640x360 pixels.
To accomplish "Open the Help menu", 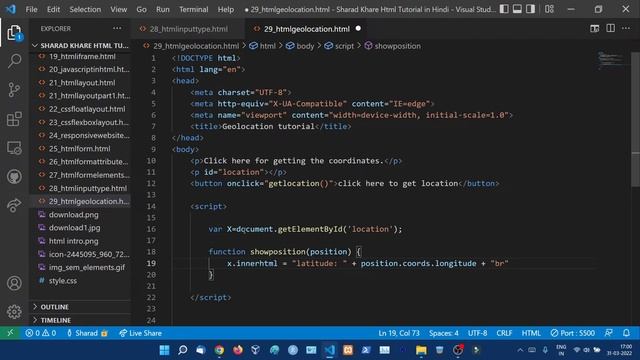I will point(225,9).
